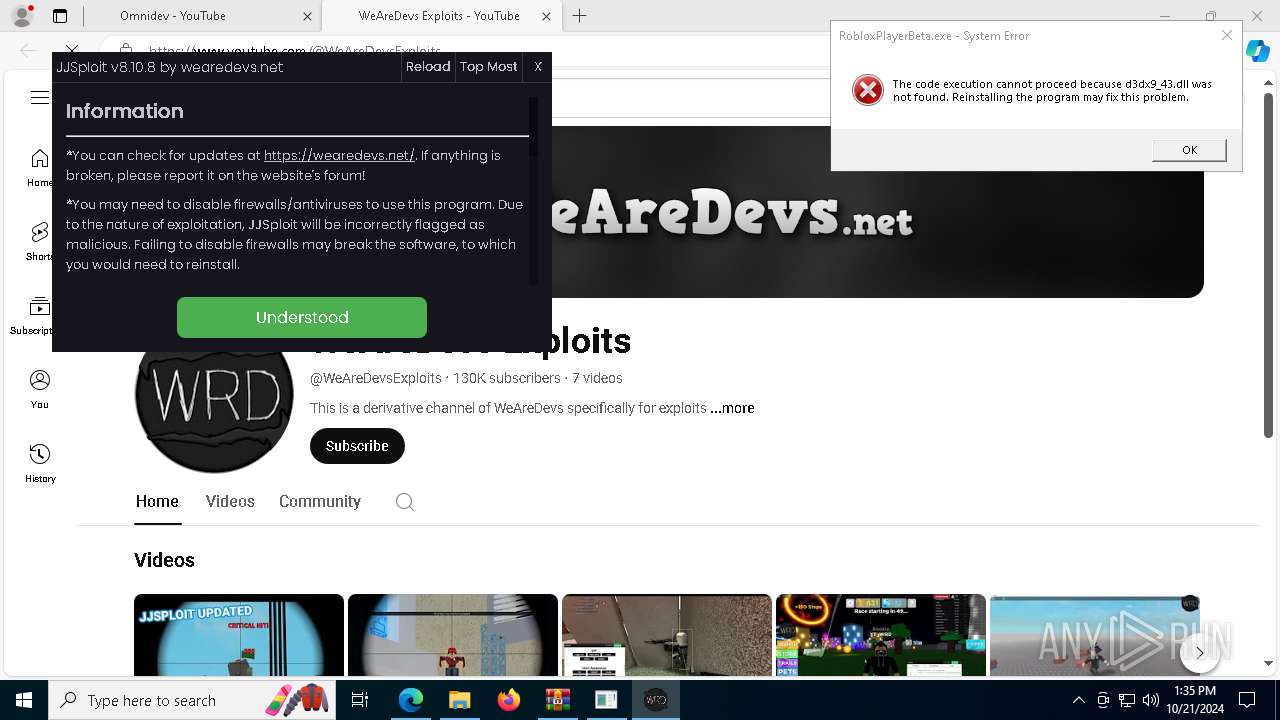This screenshot has height=720, width=1280.
Task: Switch to Omnidev - YouTube browser tab
Action: click(190, 16)
